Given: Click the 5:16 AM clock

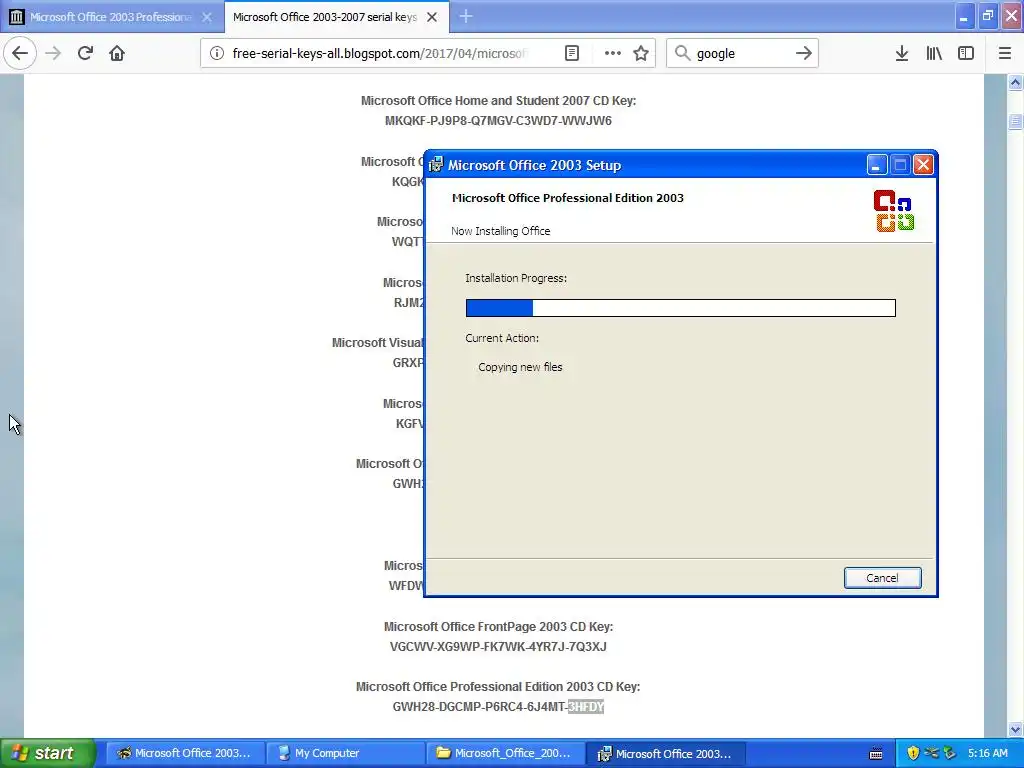Looking at the screenshot, I should pyautogui.click(x=987, y=753).
